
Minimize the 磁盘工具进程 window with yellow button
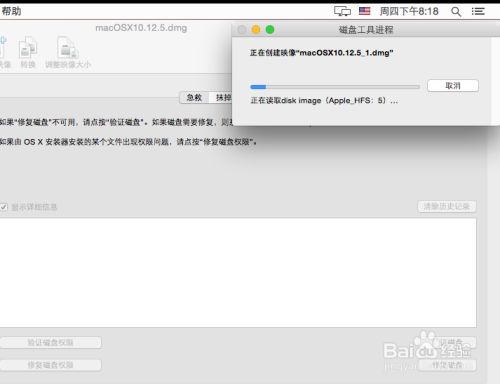coord(256,30)
